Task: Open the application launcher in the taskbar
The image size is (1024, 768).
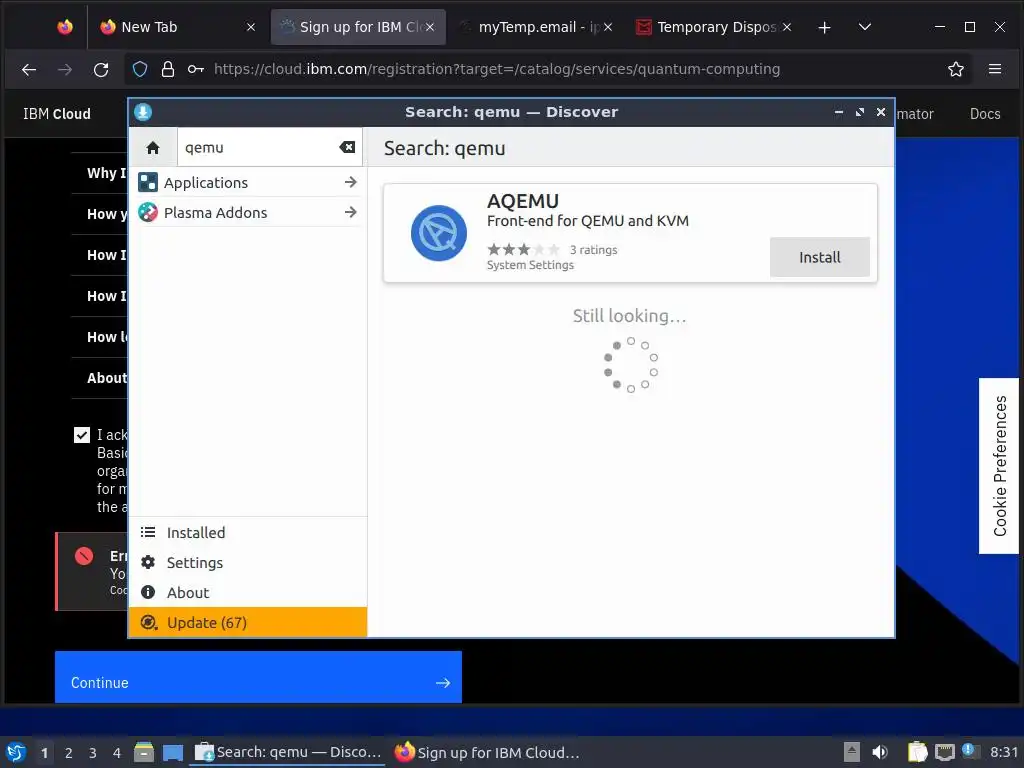Action: pos(16,752)
